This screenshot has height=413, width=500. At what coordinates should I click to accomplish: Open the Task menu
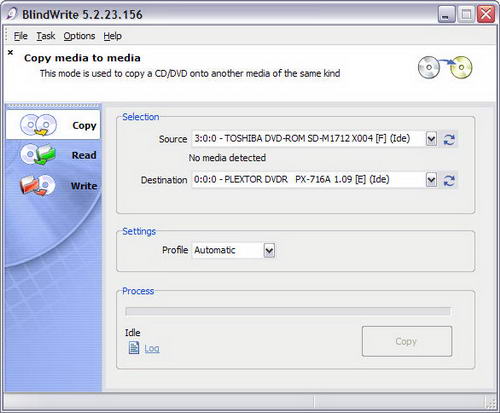click(x=46, y=36)
